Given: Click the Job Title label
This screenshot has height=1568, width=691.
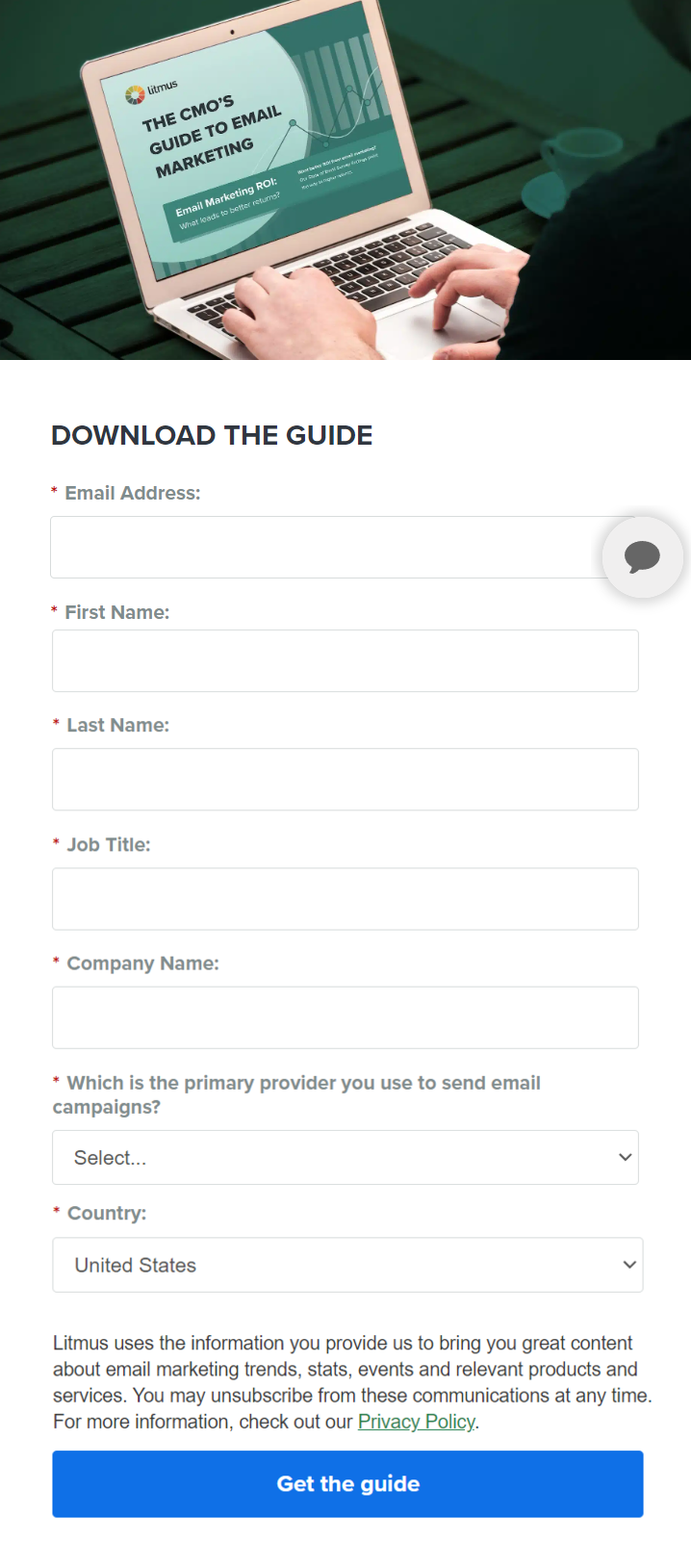Looking at the screenshot, I should [x=109, y=845].
